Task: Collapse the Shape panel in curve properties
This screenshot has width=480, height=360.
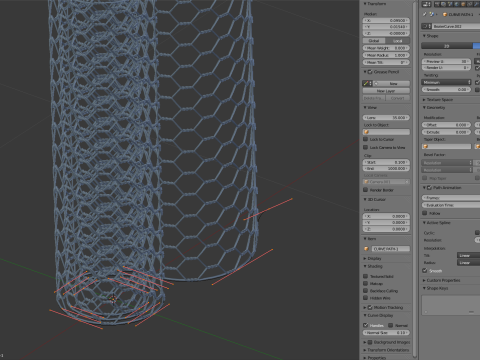Action: pyautogui.click(x=424, y=36)
